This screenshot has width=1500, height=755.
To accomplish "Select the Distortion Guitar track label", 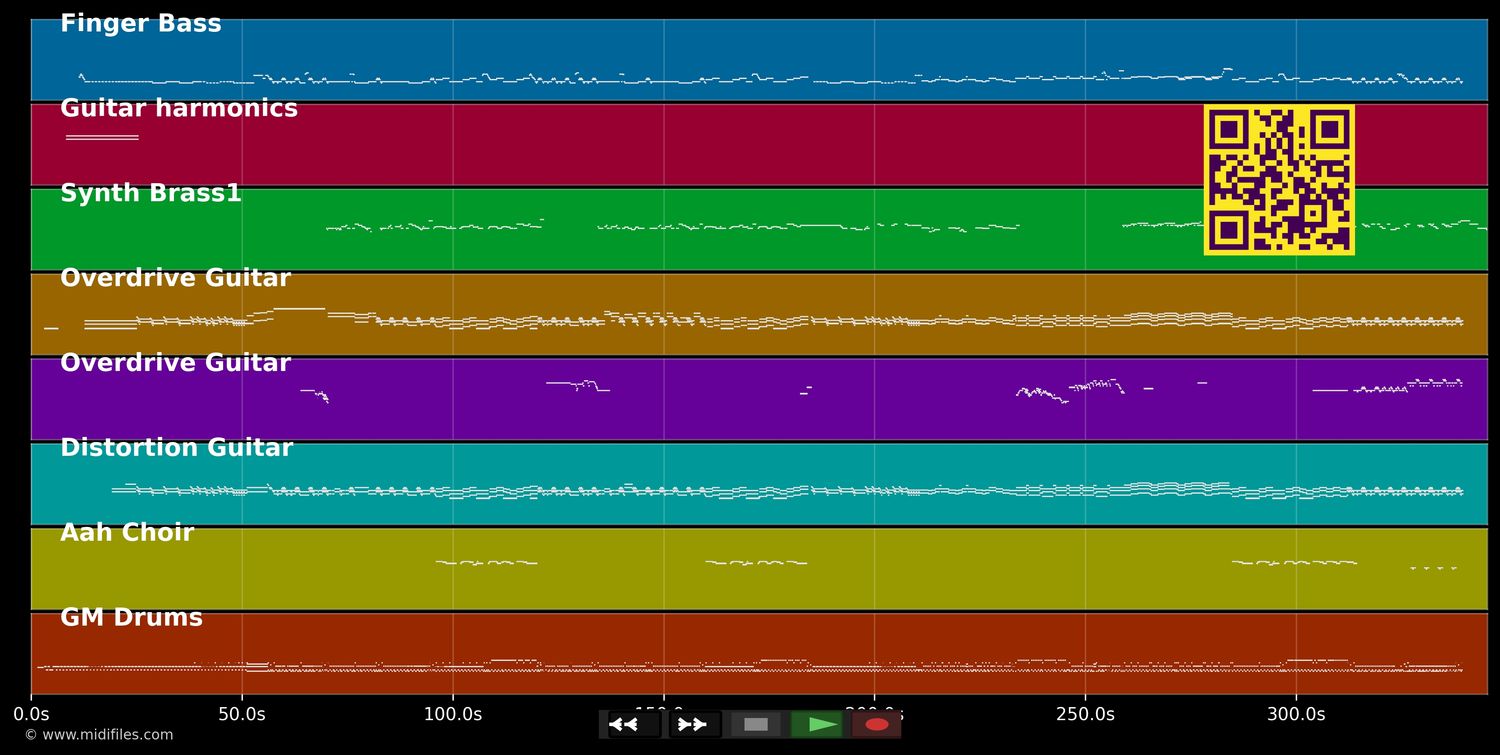I will coord(176,448).
